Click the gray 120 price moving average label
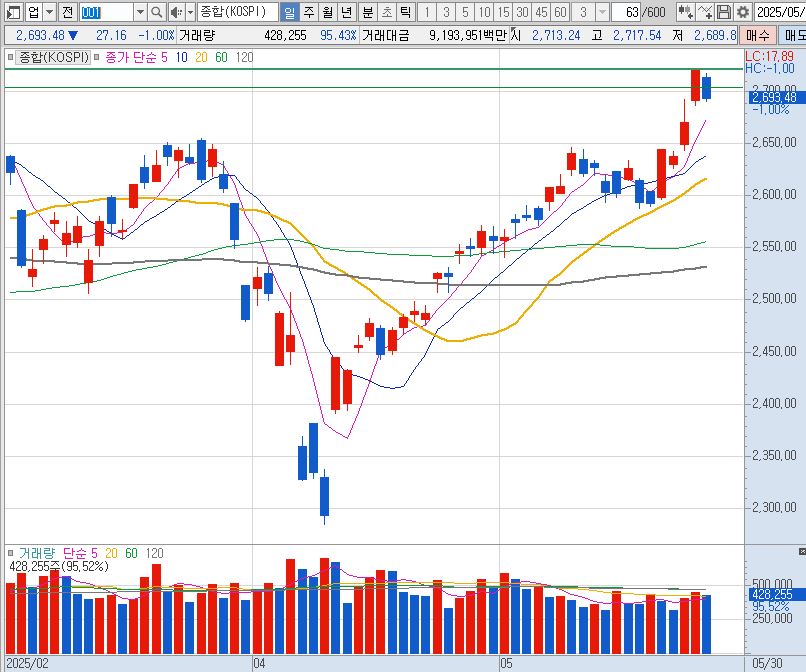The width and height of the screenshot is (806, 672). 244,58
